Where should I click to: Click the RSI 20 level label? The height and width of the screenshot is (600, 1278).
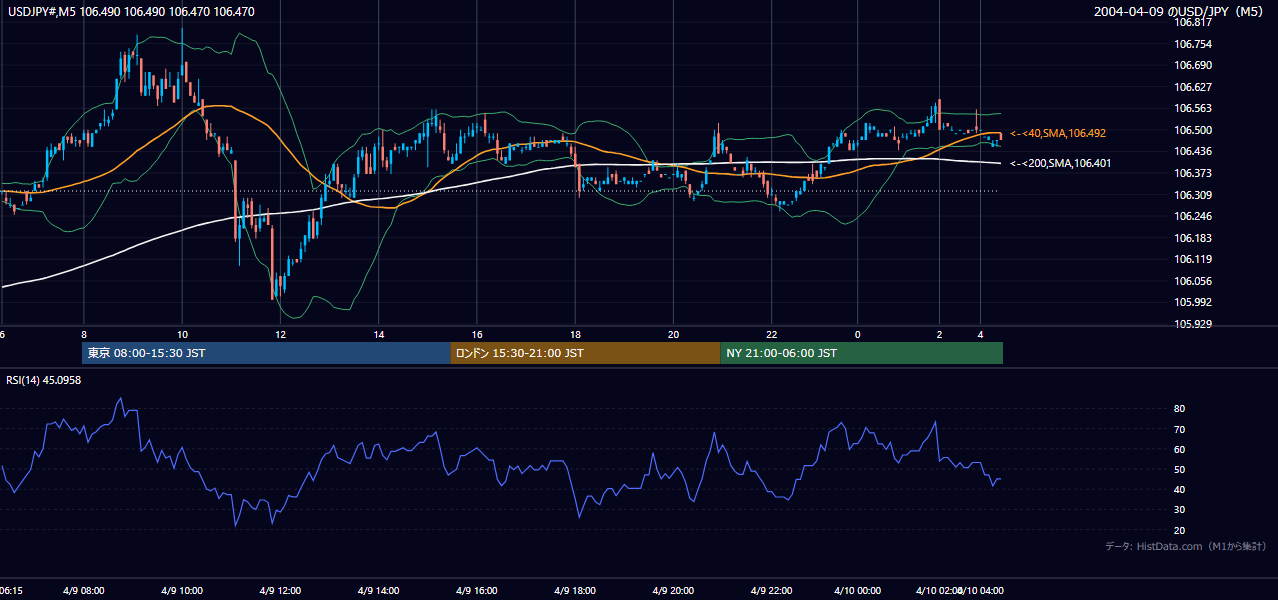click(x=1180, y=530)
